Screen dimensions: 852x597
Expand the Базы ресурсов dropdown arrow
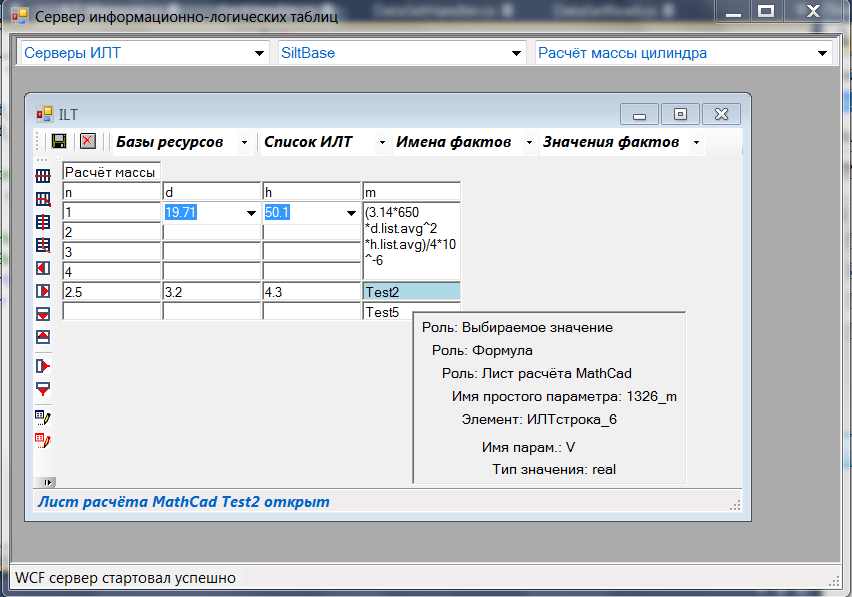coord(245,142)
